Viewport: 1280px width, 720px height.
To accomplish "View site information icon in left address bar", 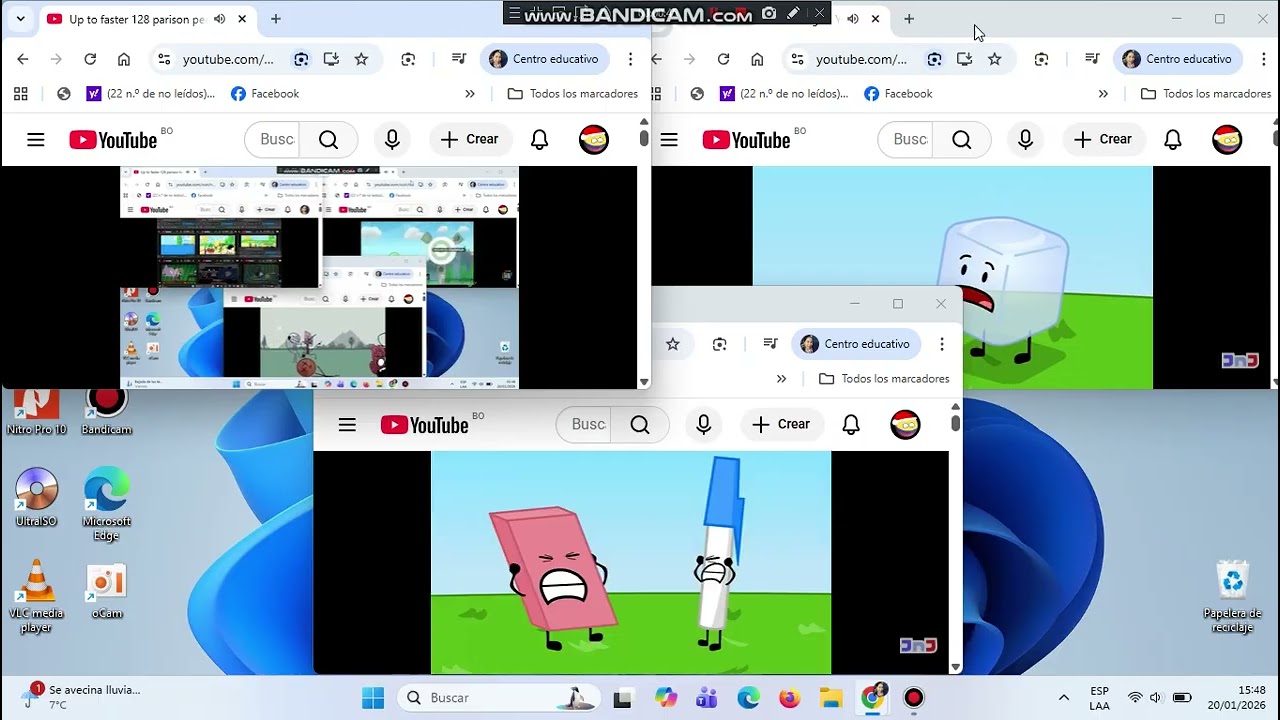I will pos(164,59).
